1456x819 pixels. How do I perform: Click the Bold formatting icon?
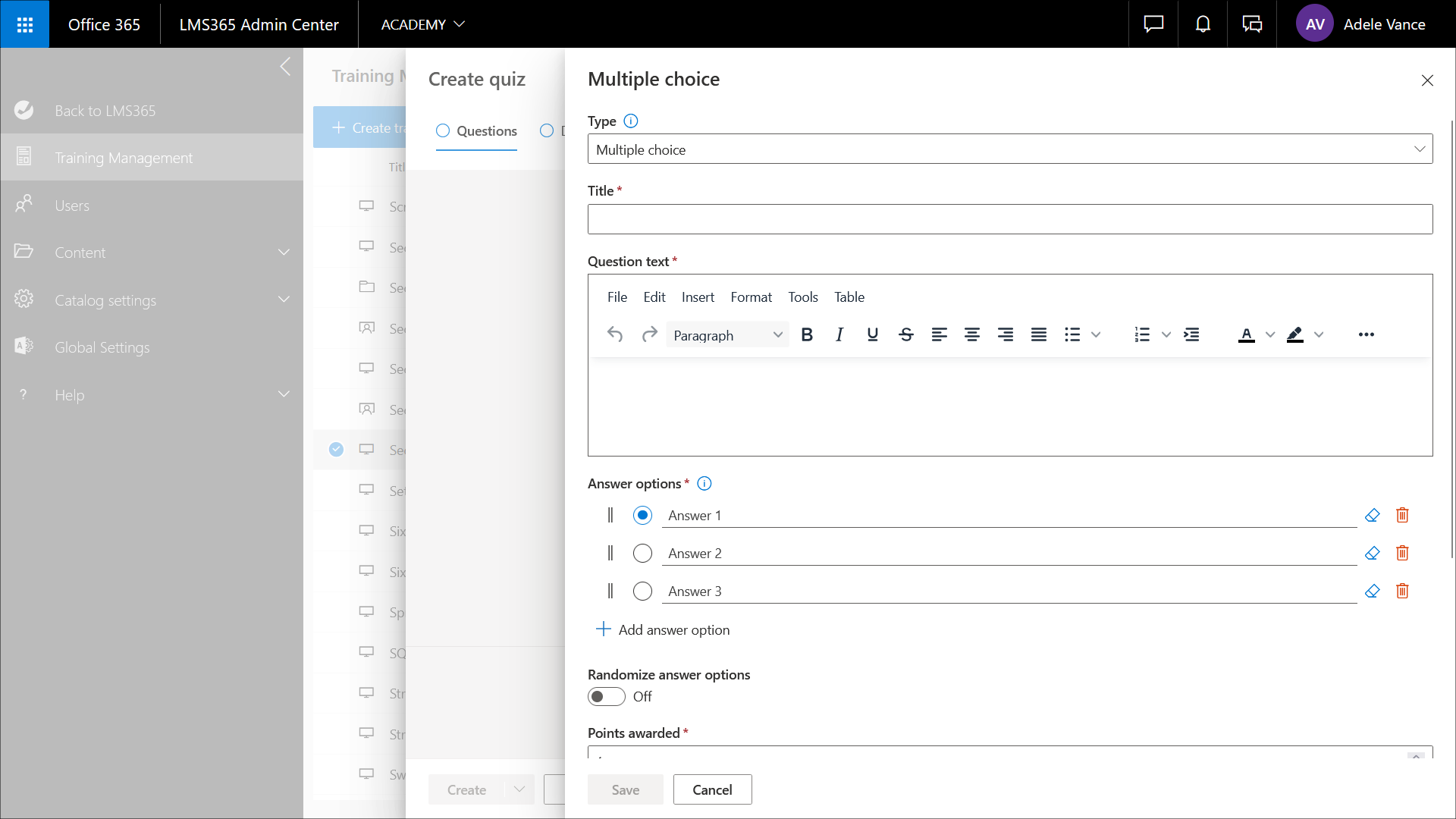[x=807, y=334]
